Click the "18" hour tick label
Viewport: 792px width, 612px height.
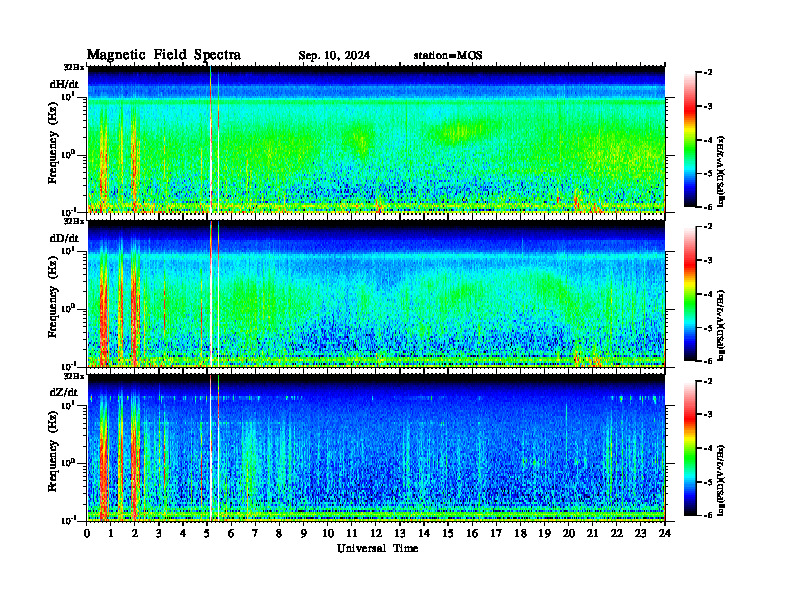click(x=520, y=533)
